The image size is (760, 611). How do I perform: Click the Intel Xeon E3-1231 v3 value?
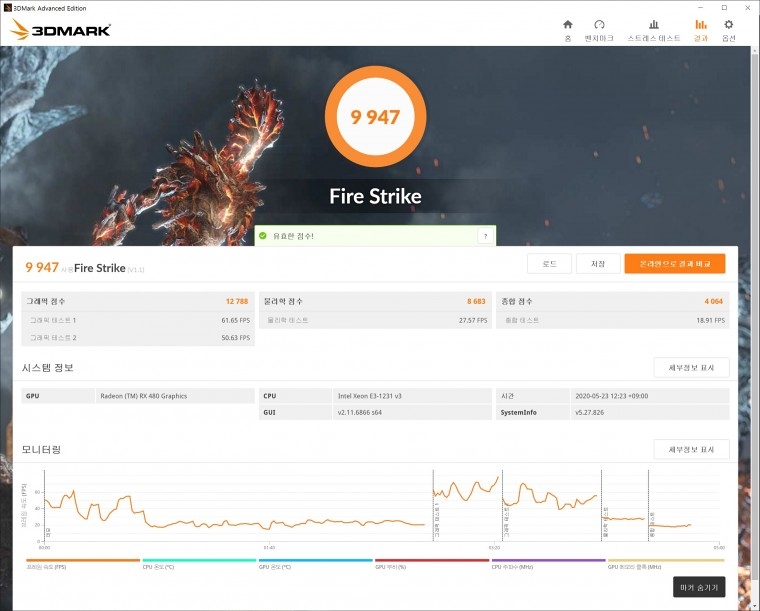pyautogui.click(x=369, y=396)
